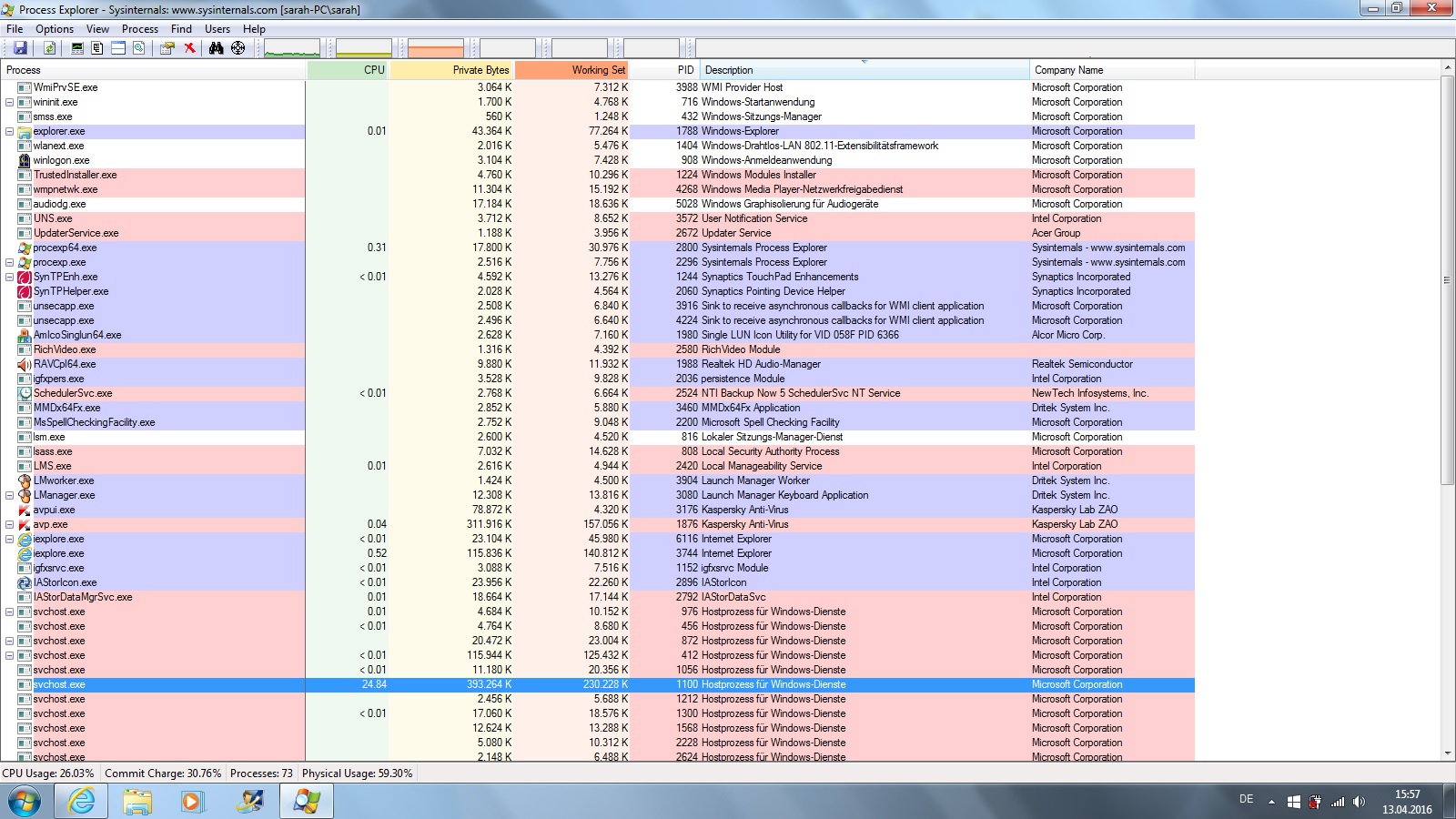
Task: Click the Windows Start button
Action: click(25, 802)
